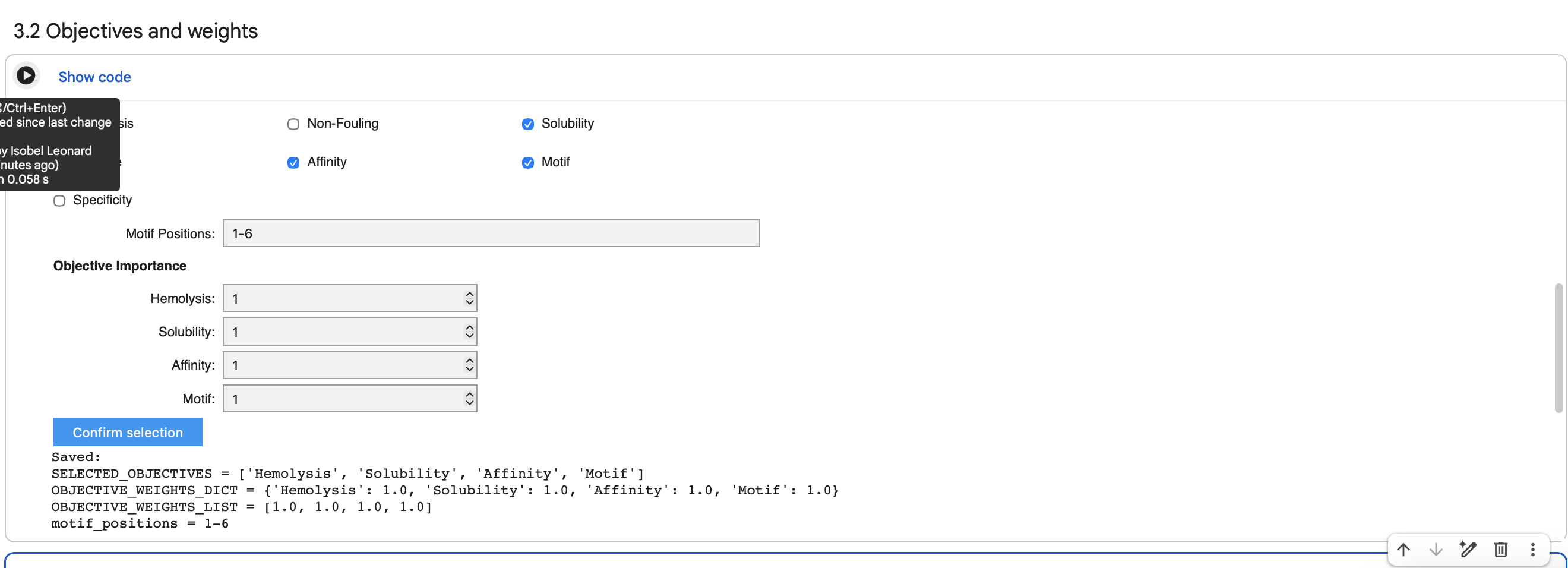Uncheck the Affinity checkbox
Viewport: 1568px width, 568px height.
293,163
